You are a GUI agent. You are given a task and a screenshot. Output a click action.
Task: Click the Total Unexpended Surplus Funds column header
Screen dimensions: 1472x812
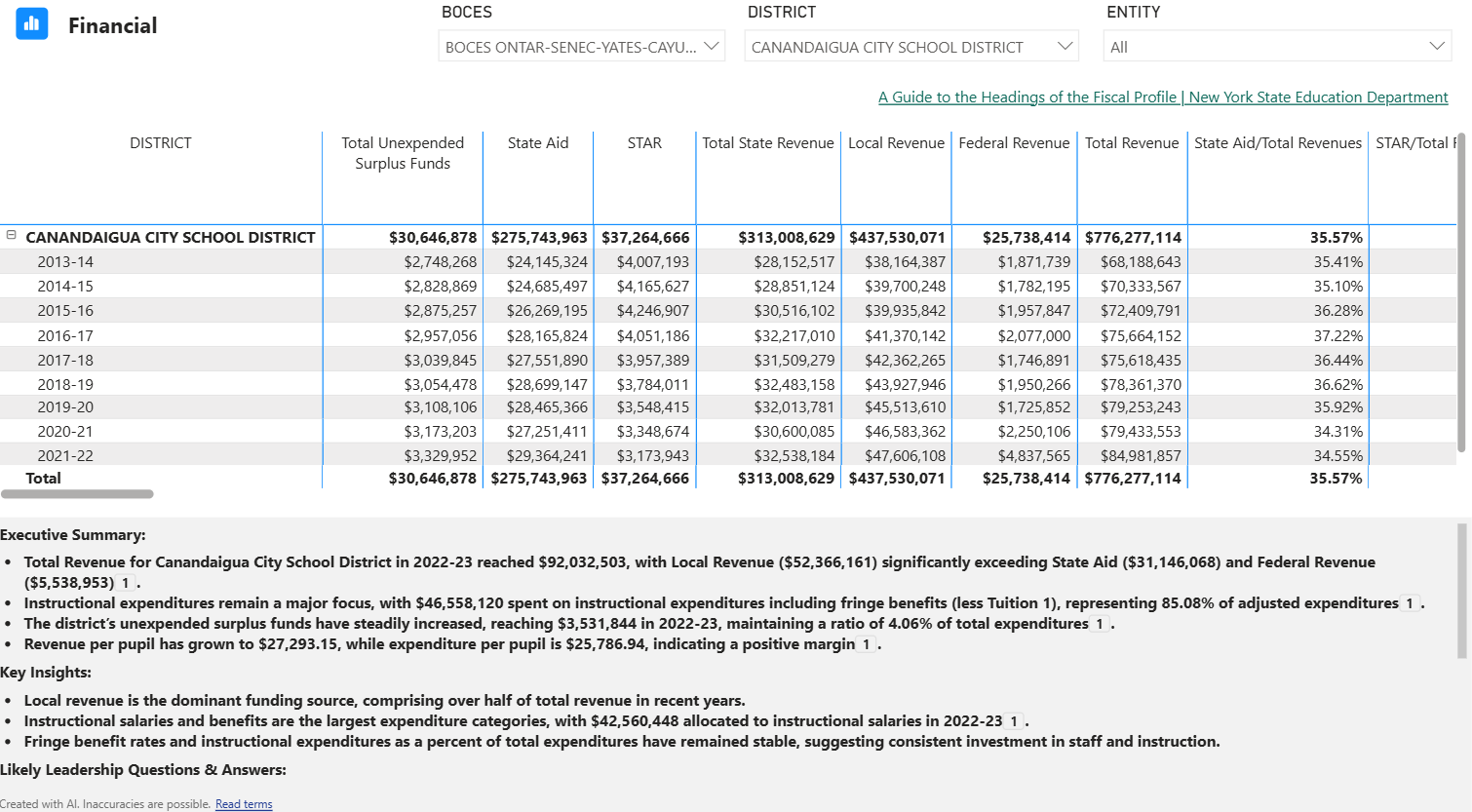click(x=402, y=153)
